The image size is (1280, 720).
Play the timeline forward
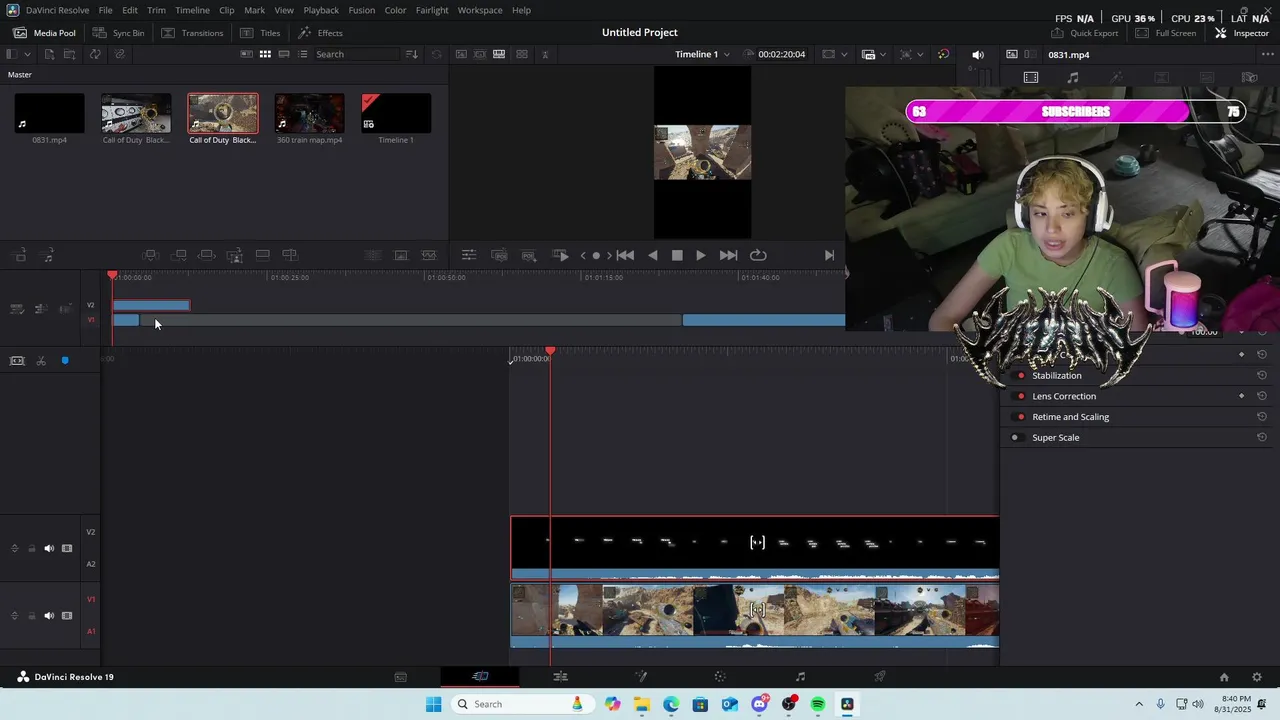point(700,255)
